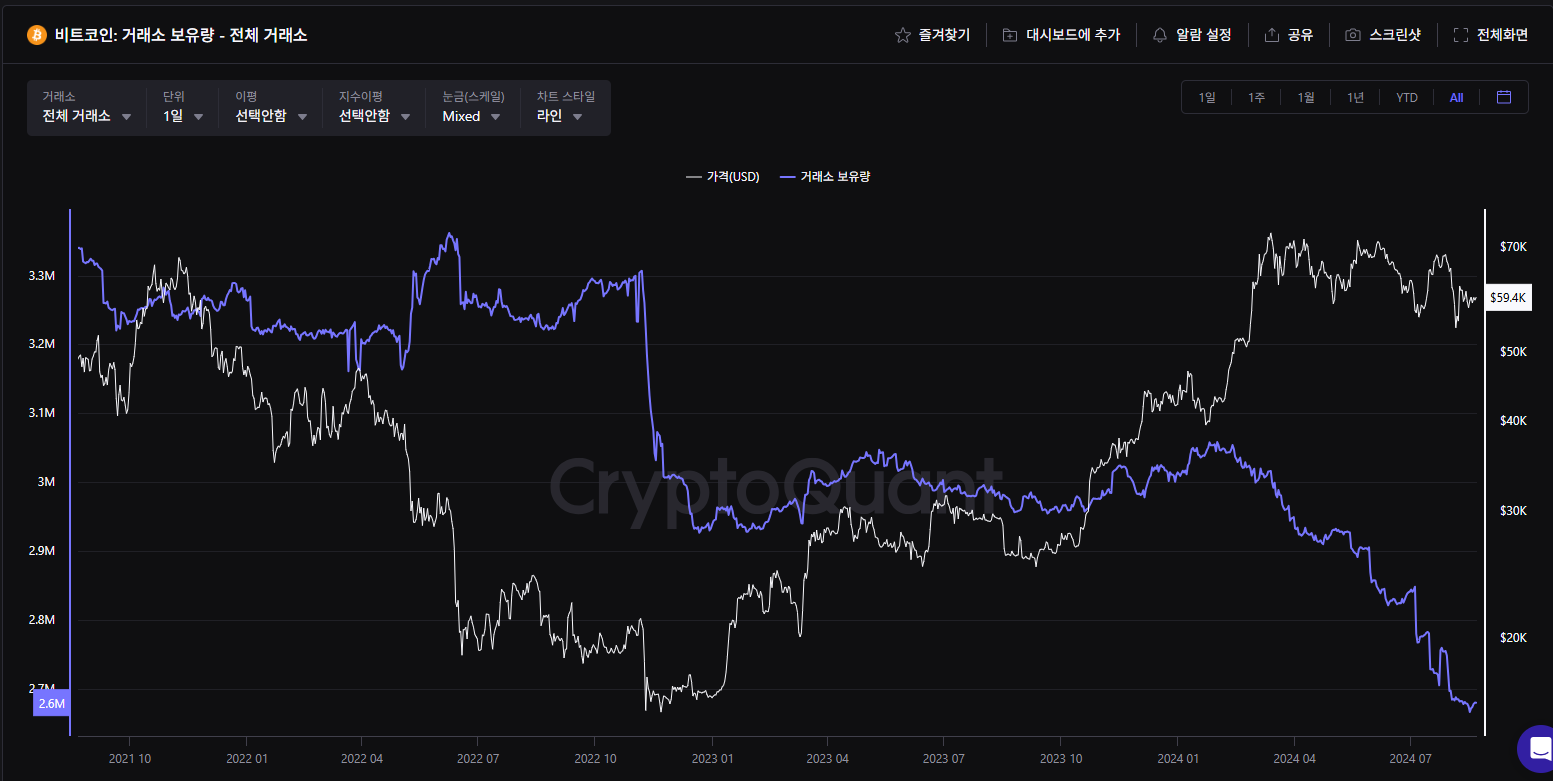
Task: Click the 3.2M left axis label
Action: (42, 344)
